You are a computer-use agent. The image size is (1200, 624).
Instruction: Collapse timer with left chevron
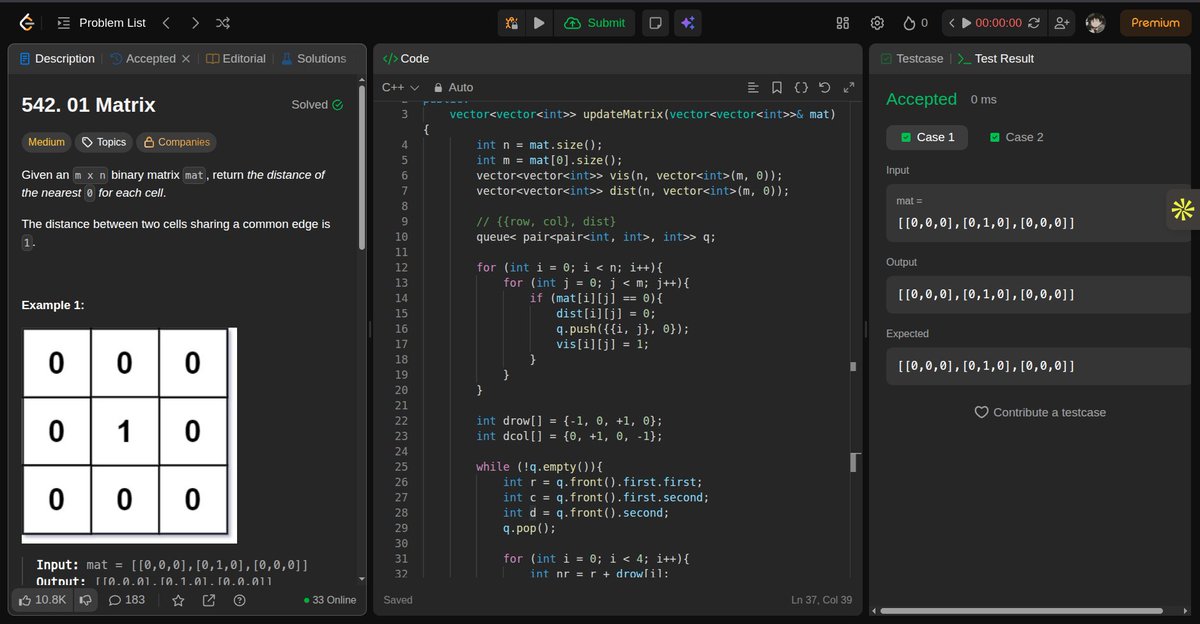pyautogui.click(x=951, y=22)
